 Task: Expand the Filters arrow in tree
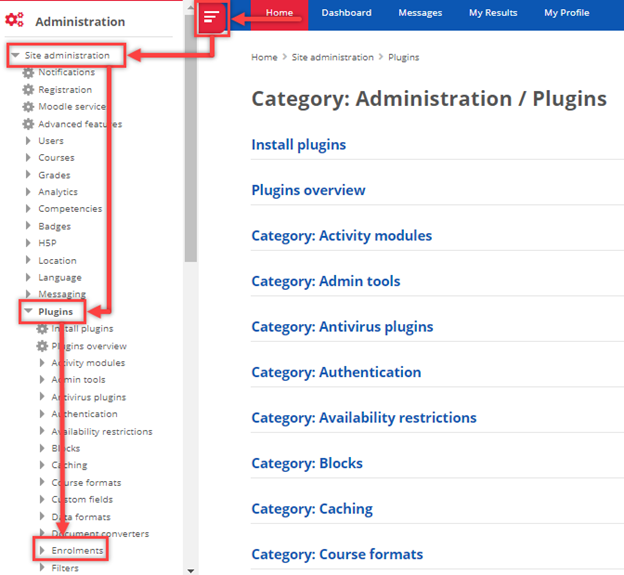(x=42, y=567)
